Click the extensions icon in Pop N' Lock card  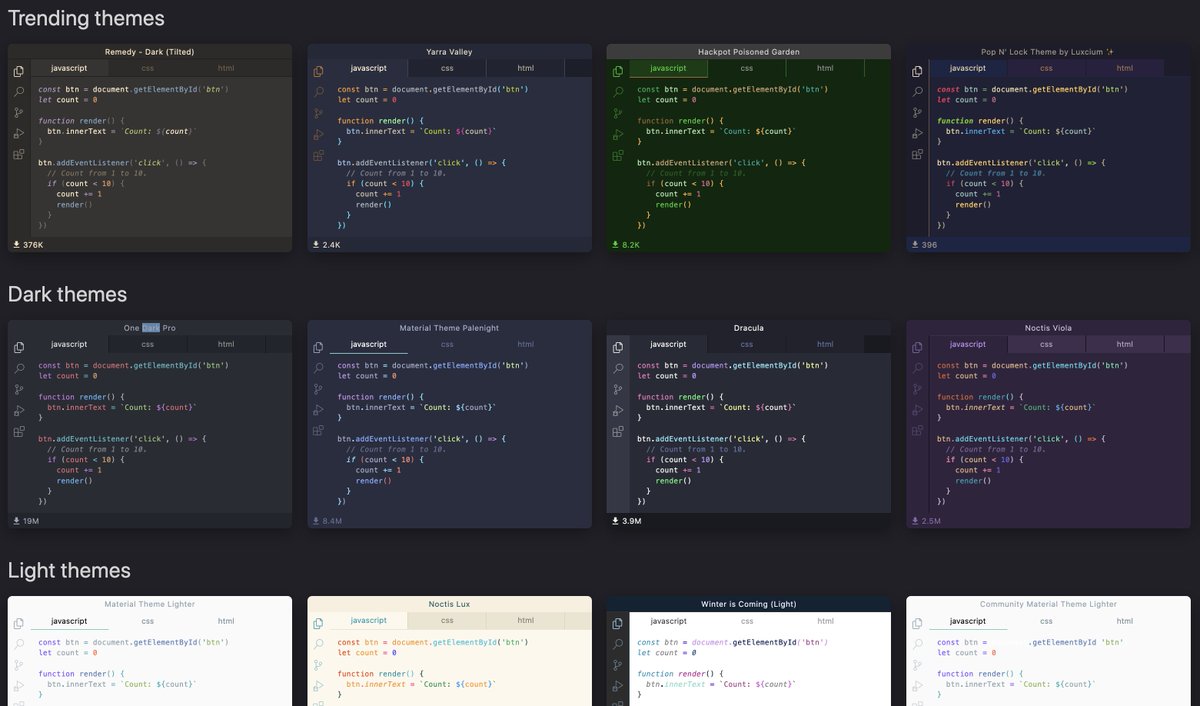click(918, 155)
